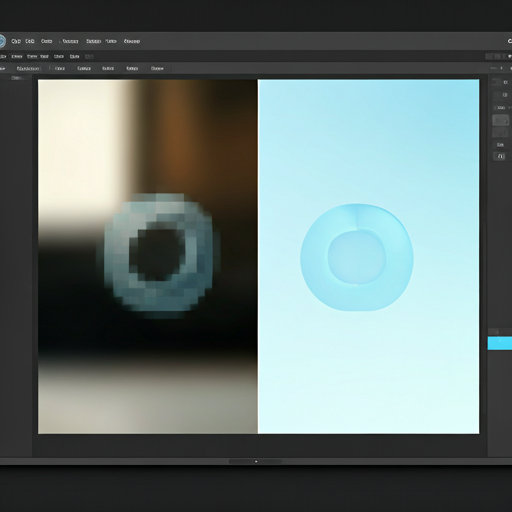Click the handle dot on the bottom bar
The image size is (512, 512).
click(x=256, y=462)
